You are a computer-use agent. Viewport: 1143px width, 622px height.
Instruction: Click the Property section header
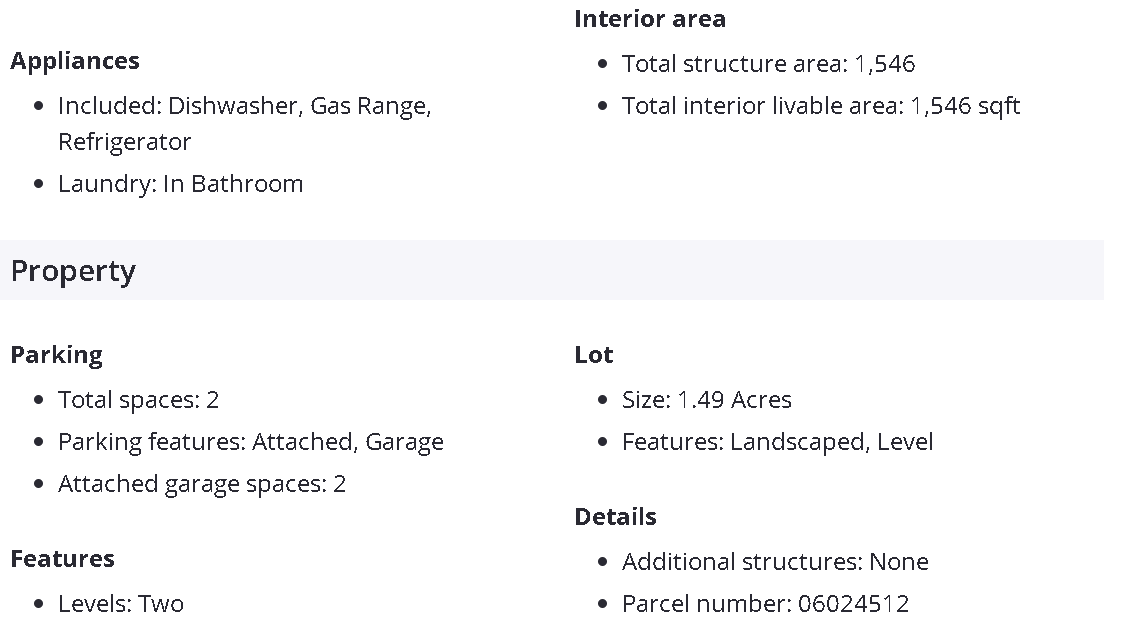73,271
